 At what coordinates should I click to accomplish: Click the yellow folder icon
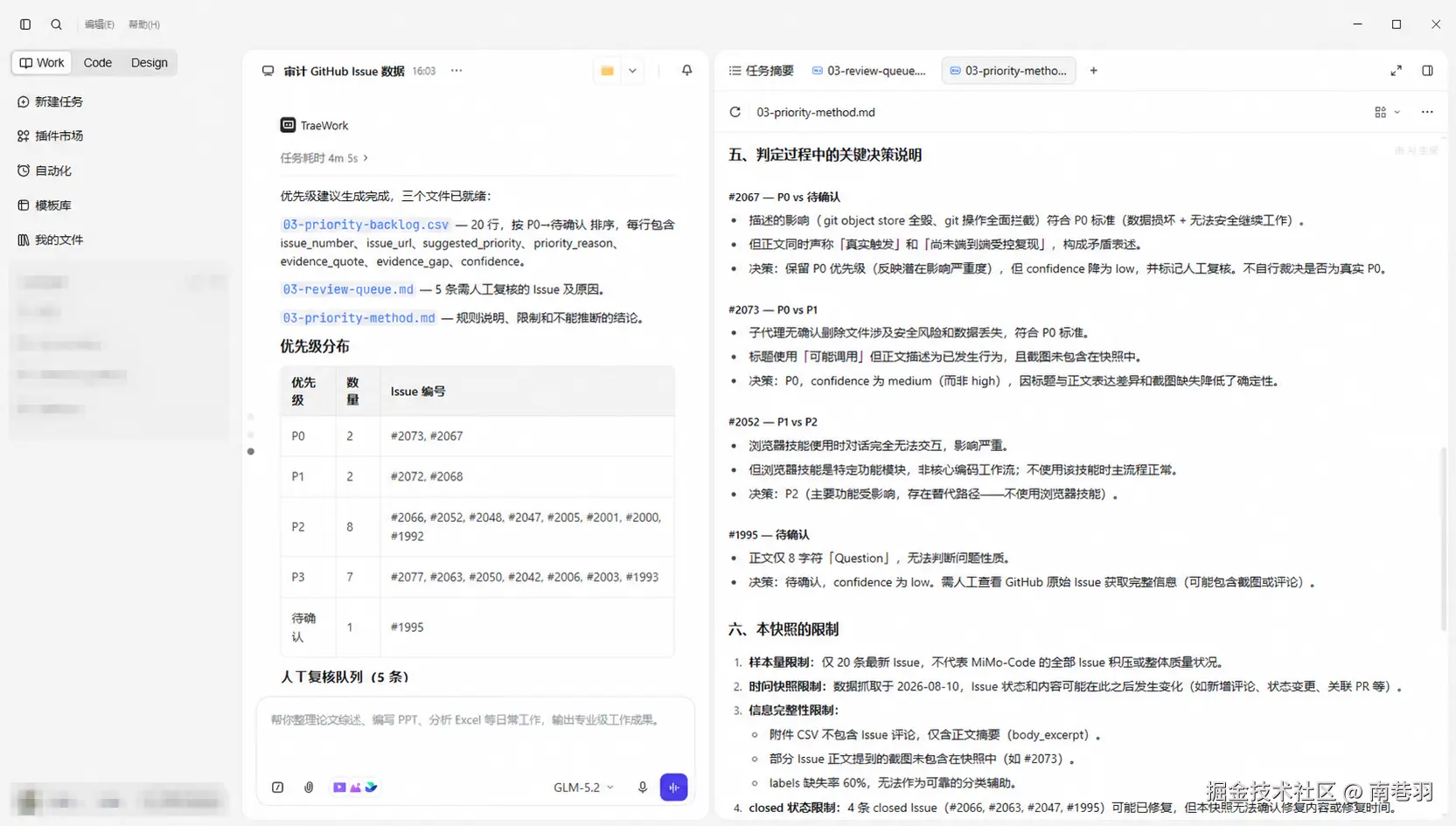(607, 71)
